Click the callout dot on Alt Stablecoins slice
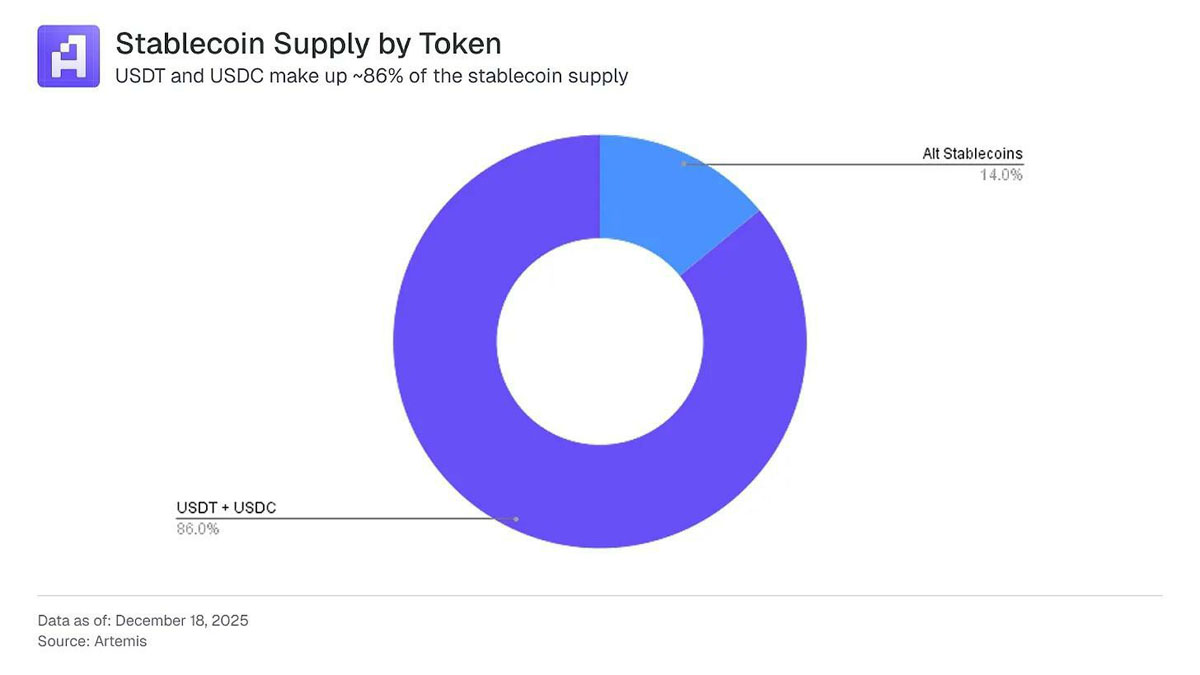The width and height of the screenshot is (1200, 675). tap(684, 163)
